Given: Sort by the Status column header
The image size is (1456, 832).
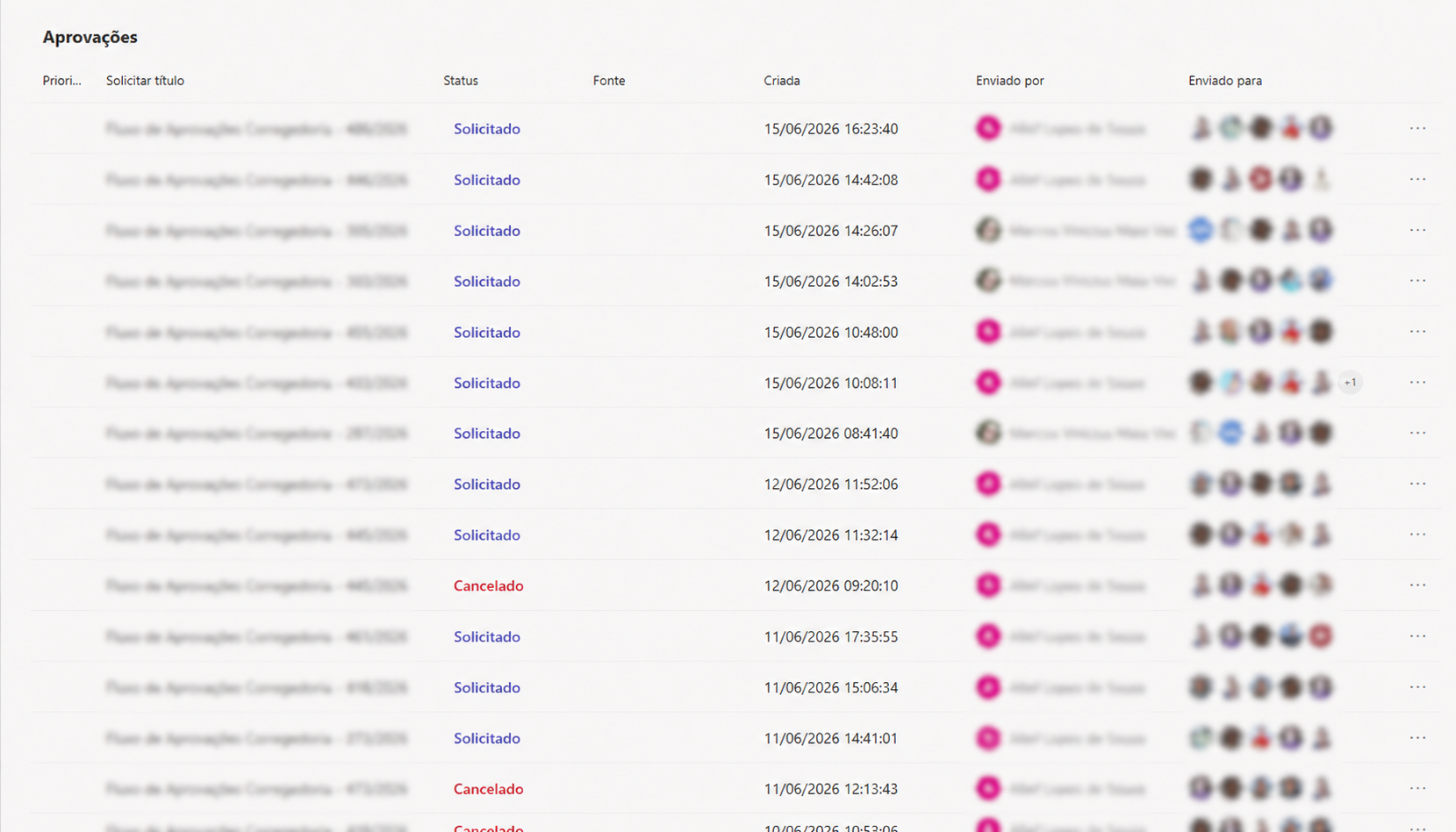Looking at the screenshot, I should pos(461,81).
